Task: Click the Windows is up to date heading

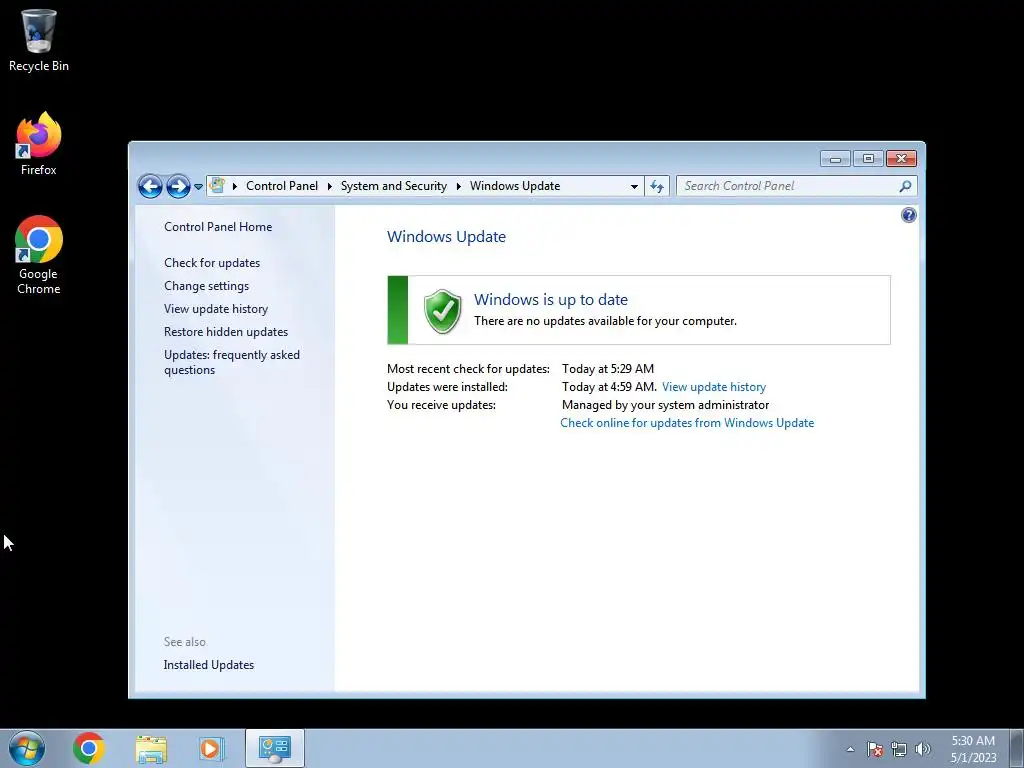Action: click(x=551, y=300)
